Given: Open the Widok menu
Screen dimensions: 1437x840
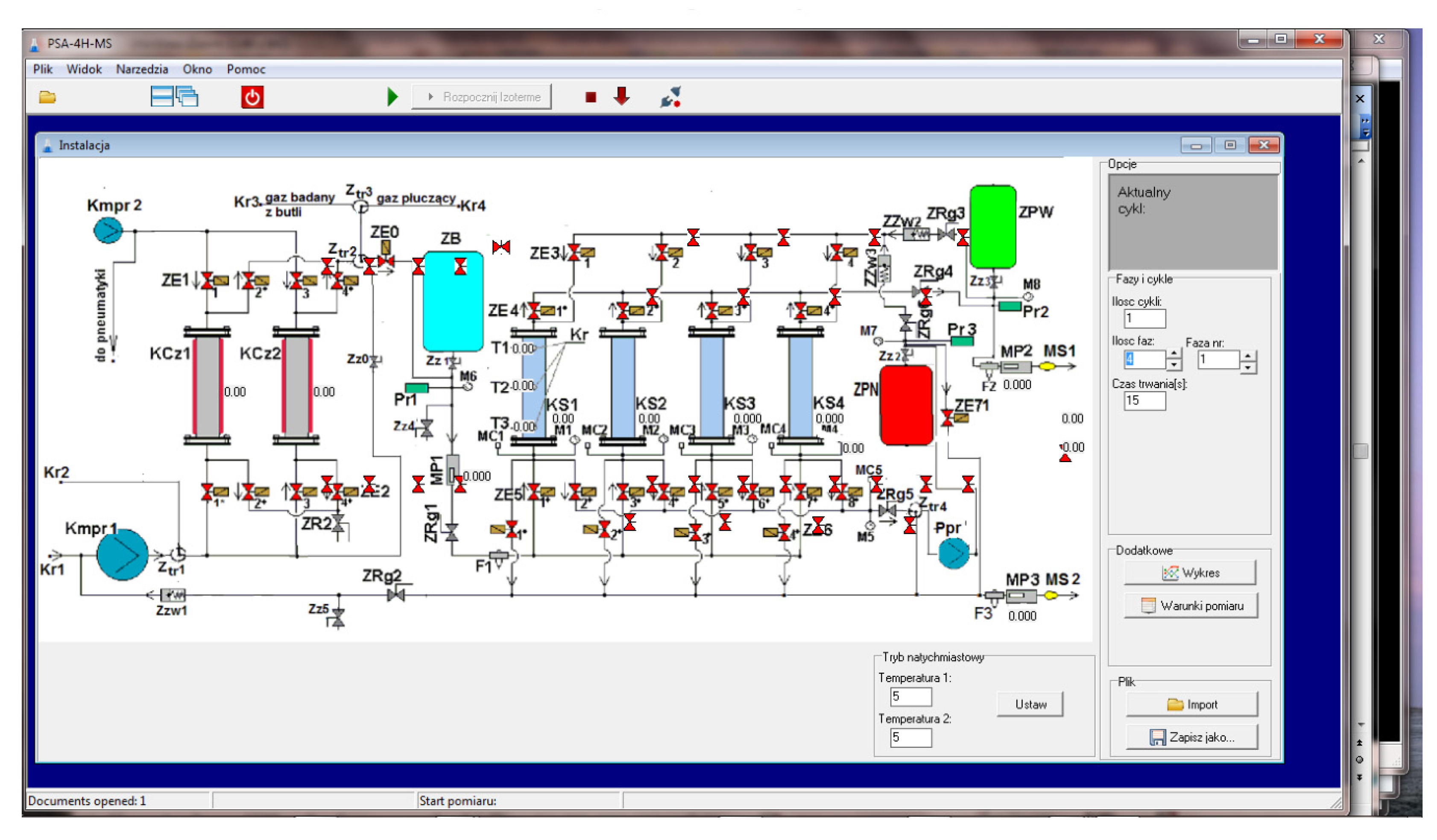Looking at the screenshot, I should coord(84,70).
